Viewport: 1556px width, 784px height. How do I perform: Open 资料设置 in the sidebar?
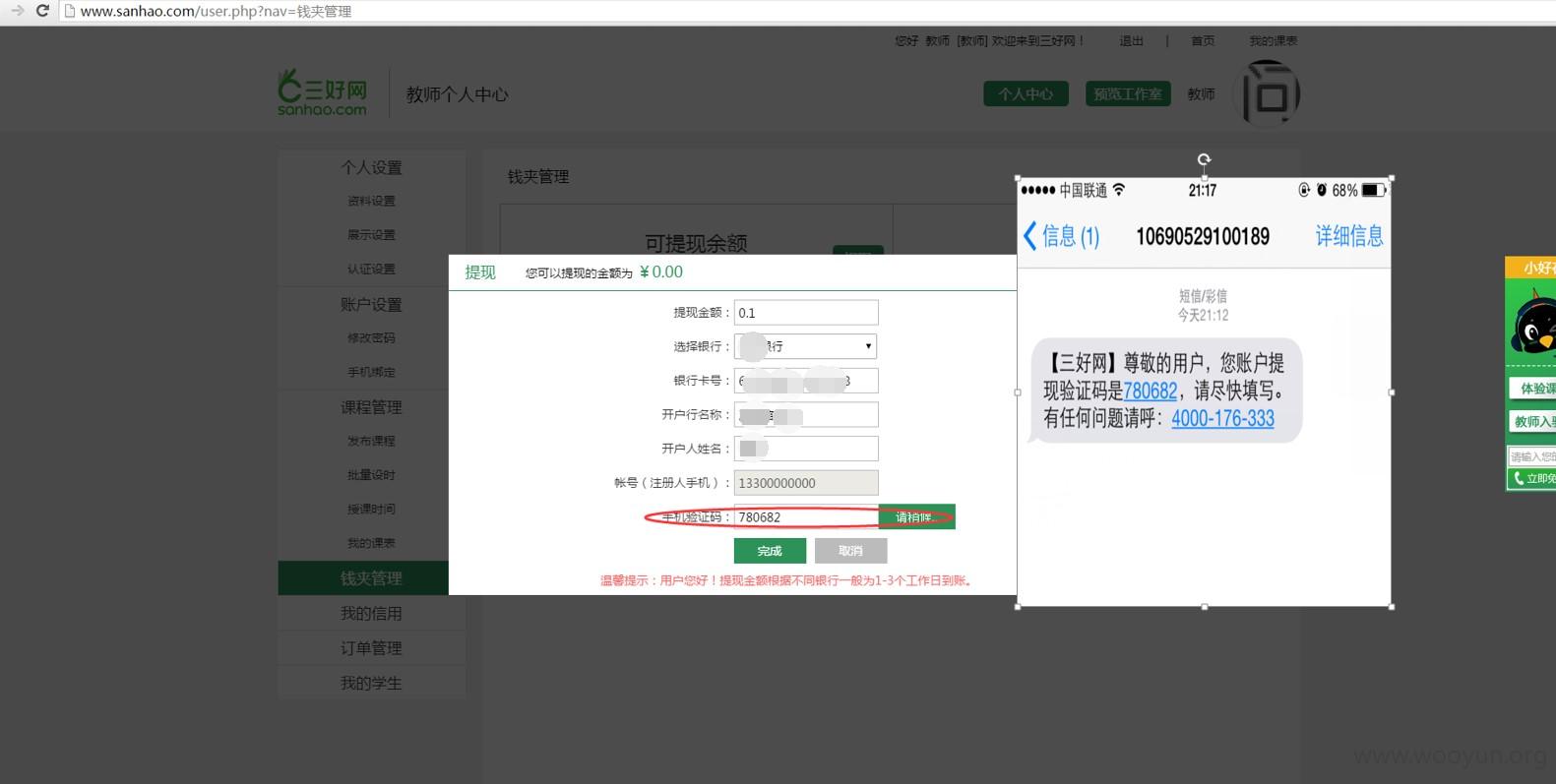[x=371, y=201]
